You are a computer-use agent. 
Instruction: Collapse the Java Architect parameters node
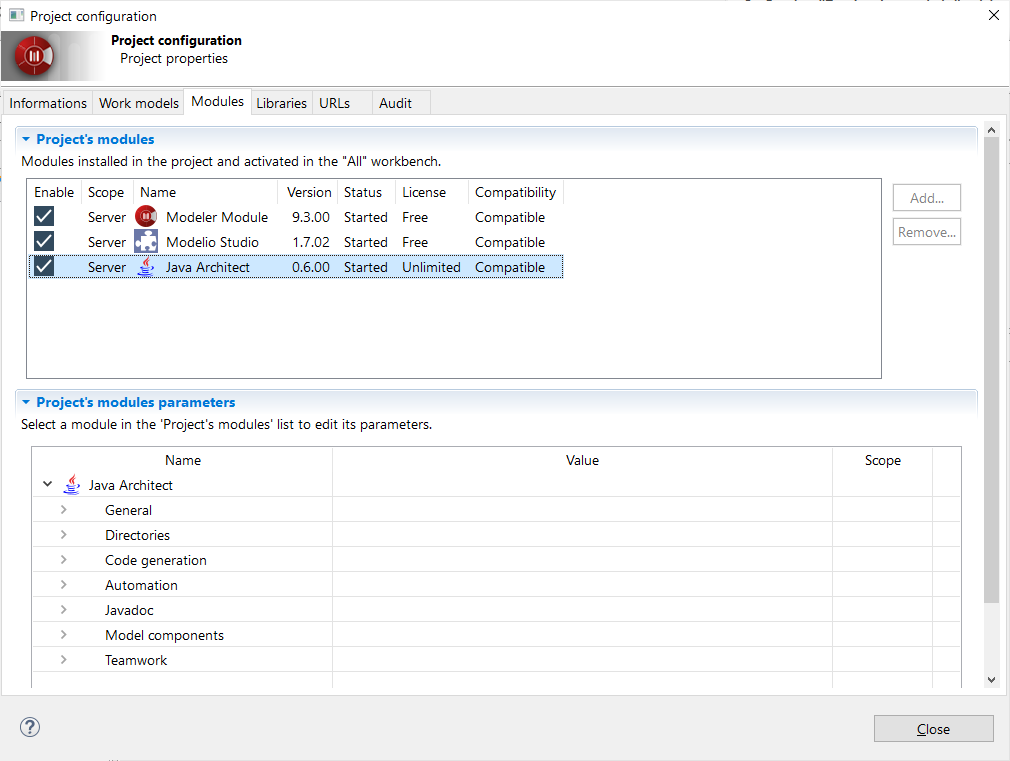[47, 484]
